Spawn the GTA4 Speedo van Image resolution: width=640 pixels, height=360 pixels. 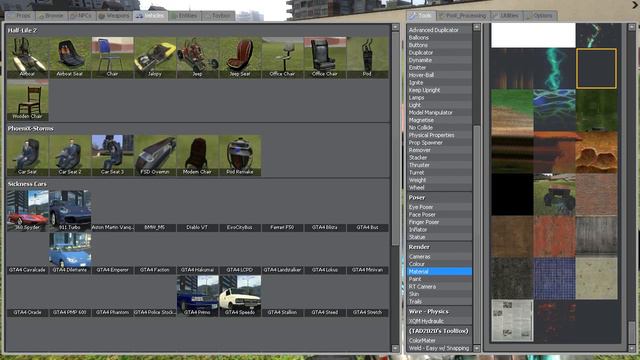(x=240, y=296)
